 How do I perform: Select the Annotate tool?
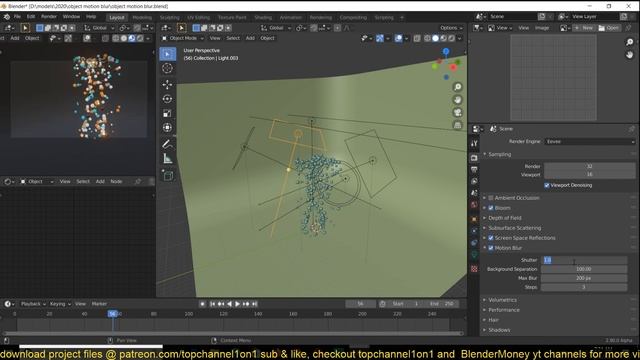point(167,144)
